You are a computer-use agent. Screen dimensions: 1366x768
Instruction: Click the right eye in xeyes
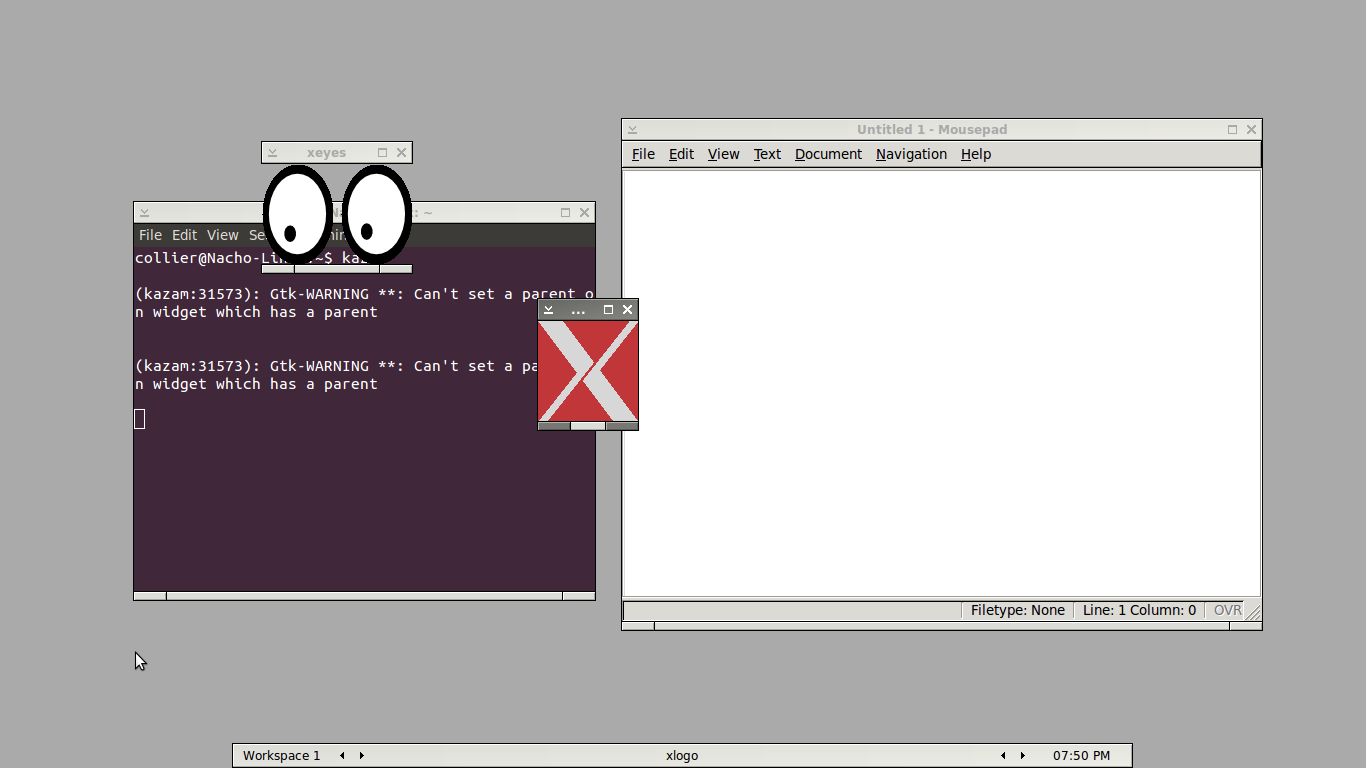(376, 214)
